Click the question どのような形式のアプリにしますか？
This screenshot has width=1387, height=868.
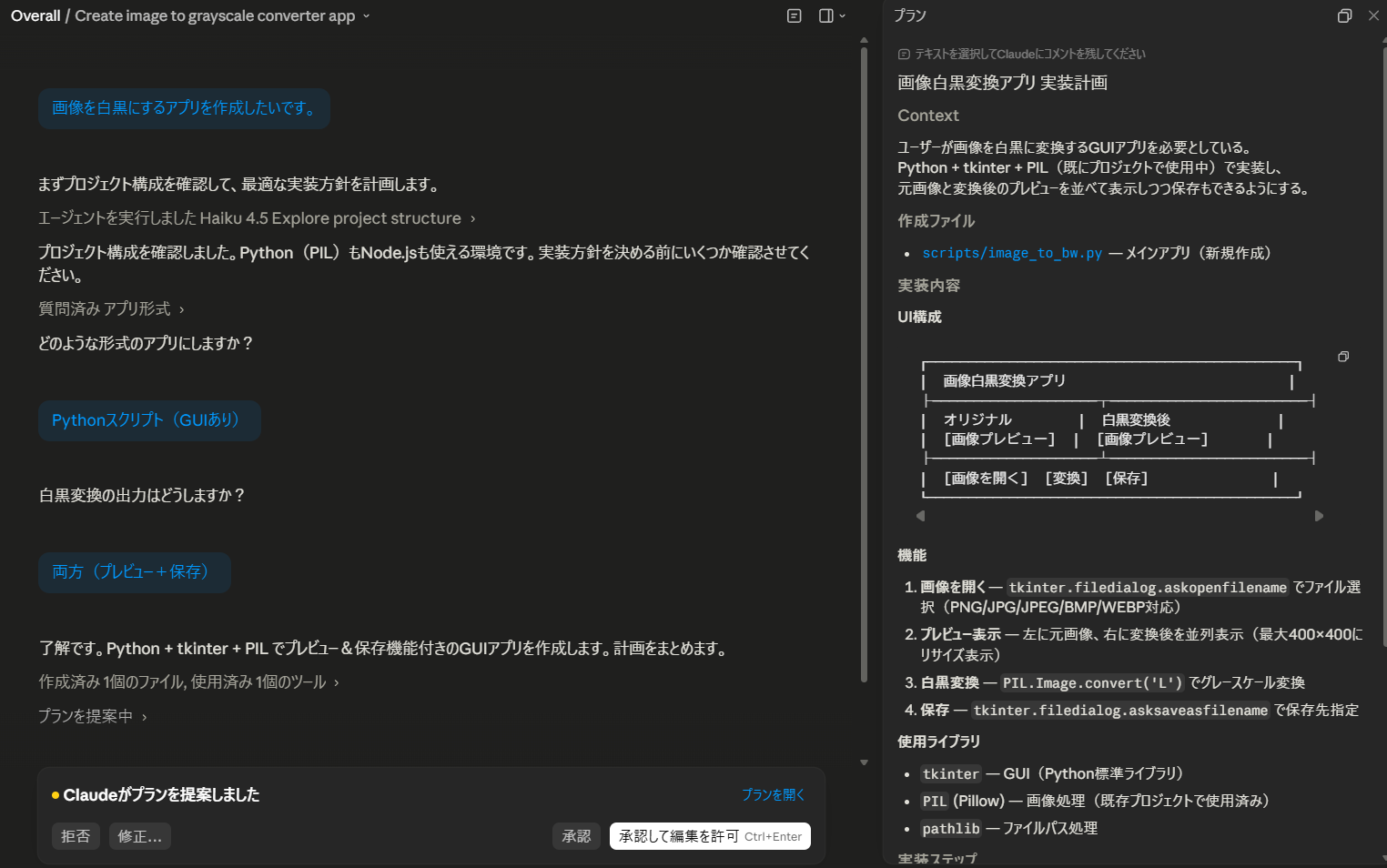[x=146, y=344]
